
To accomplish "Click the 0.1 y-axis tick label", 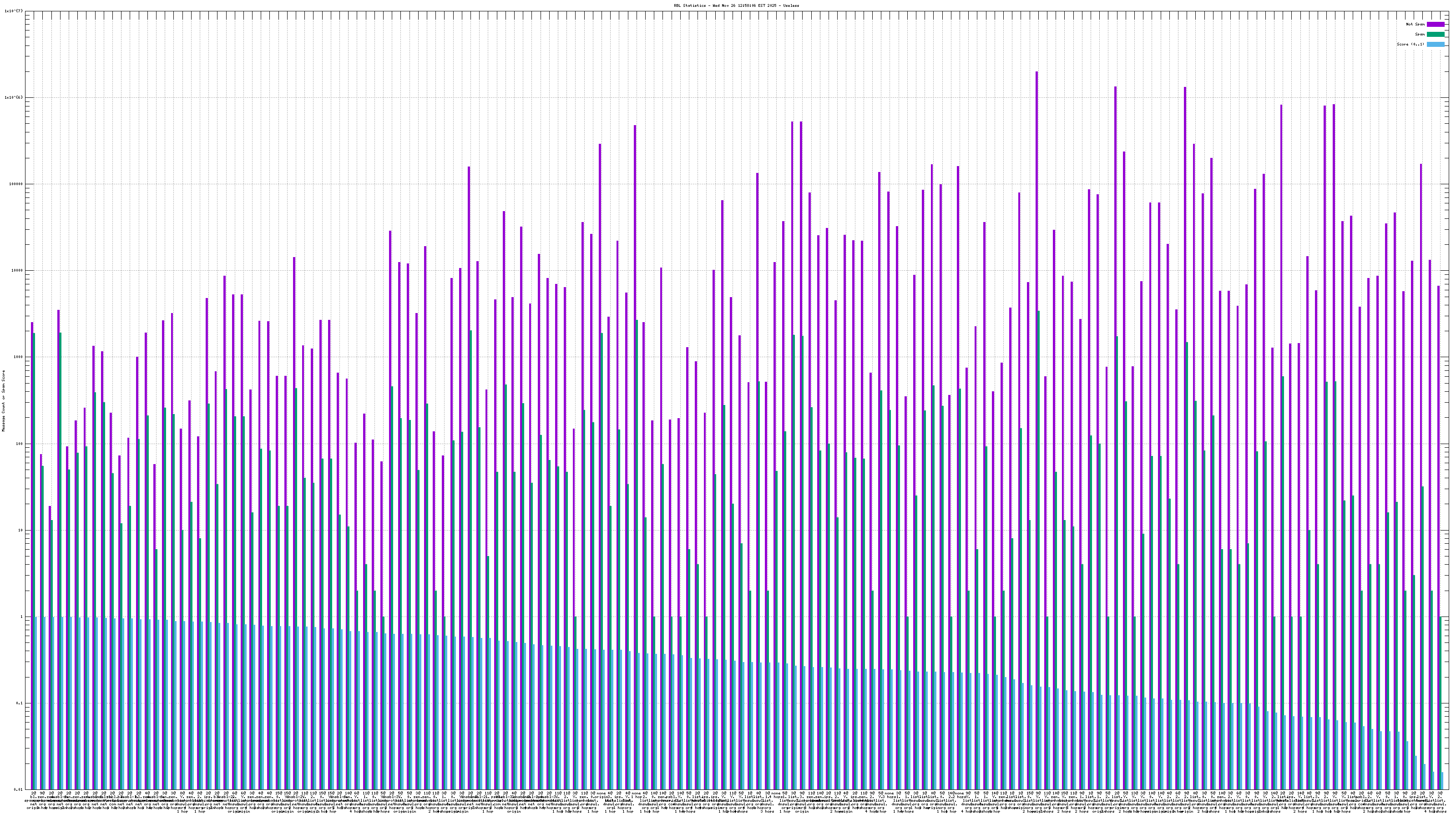I will point(19,703).
